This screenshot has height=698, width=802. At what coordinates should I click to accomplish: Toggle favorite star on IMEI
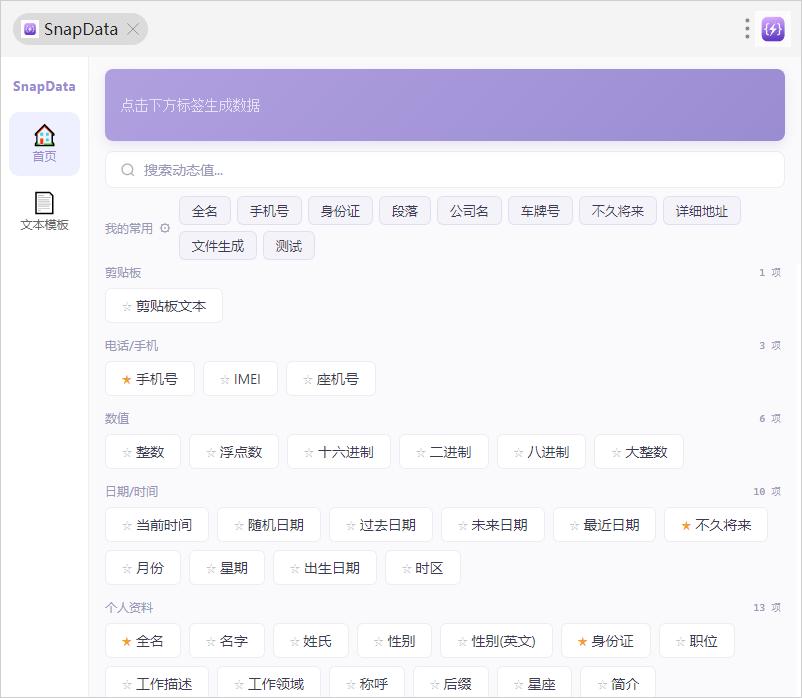(x=225, y=379)
